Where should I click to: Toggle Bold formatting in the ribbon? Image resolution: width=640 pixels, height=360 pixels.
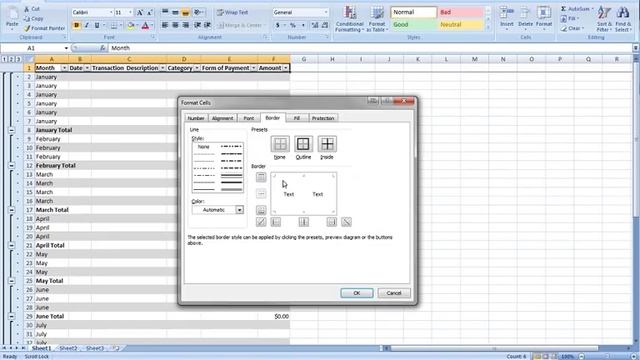[76, 25]
